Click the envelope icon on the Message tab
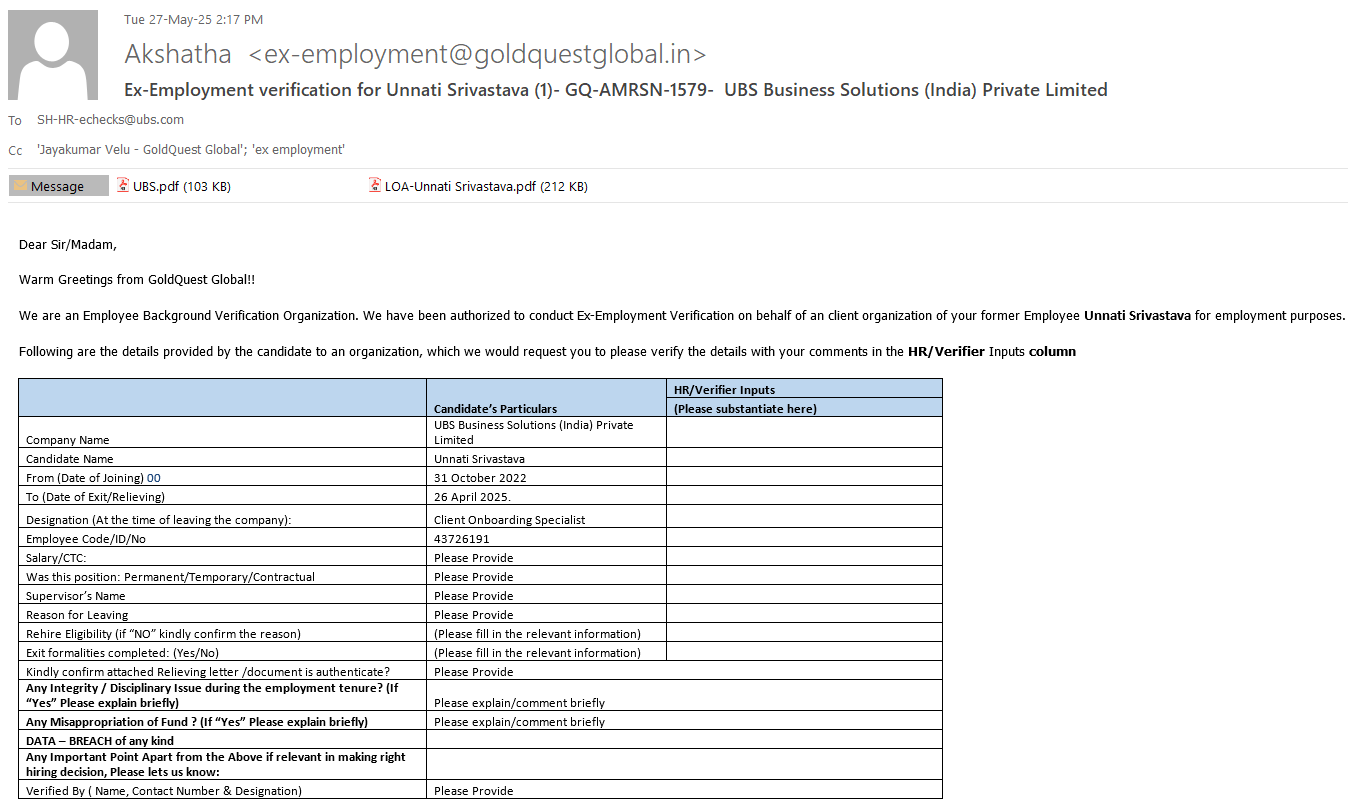 pos(20,186)
